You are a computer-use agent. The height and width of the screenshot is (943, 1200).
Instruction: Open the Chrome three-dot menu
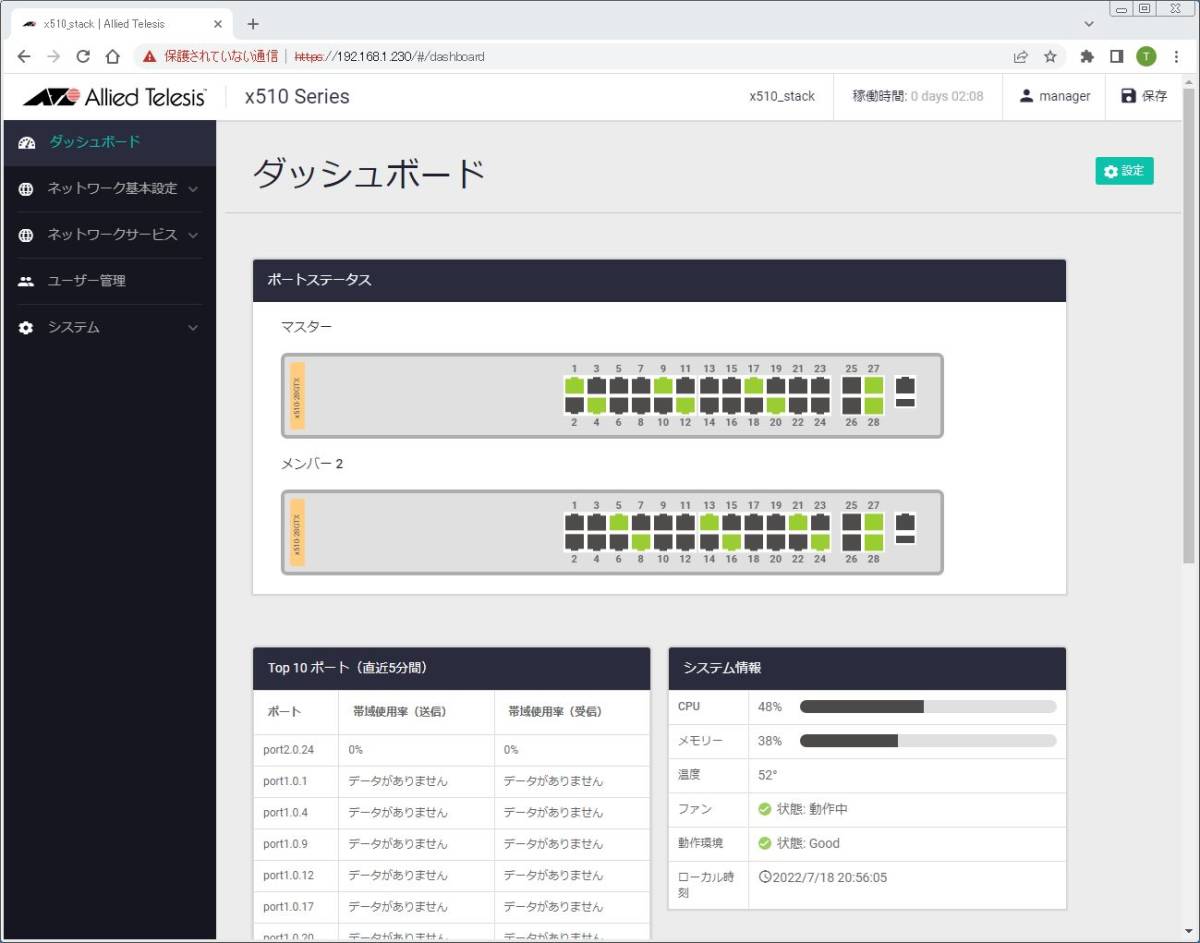click(x=1176, y=57)
